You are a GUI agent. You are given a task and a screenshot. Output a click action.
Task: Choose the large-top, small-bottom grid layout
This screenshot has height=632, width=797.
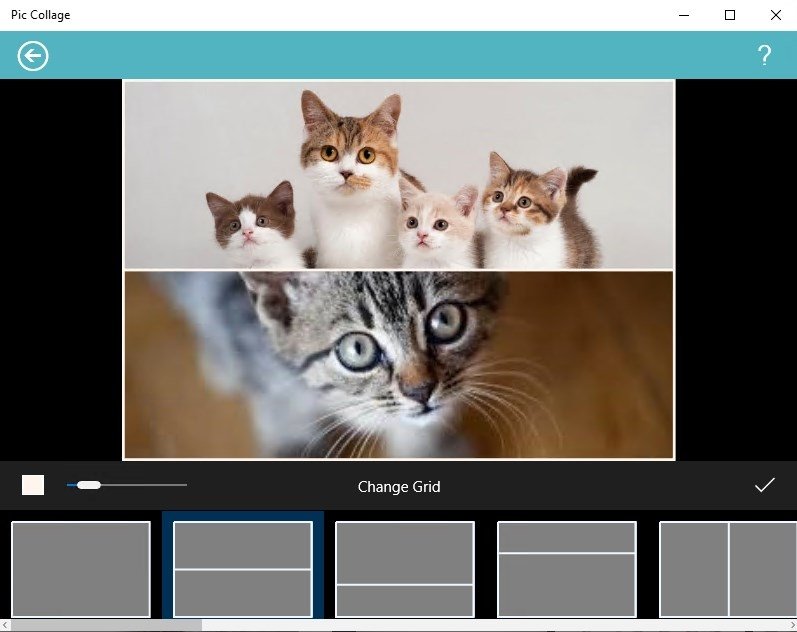(405, 569)
